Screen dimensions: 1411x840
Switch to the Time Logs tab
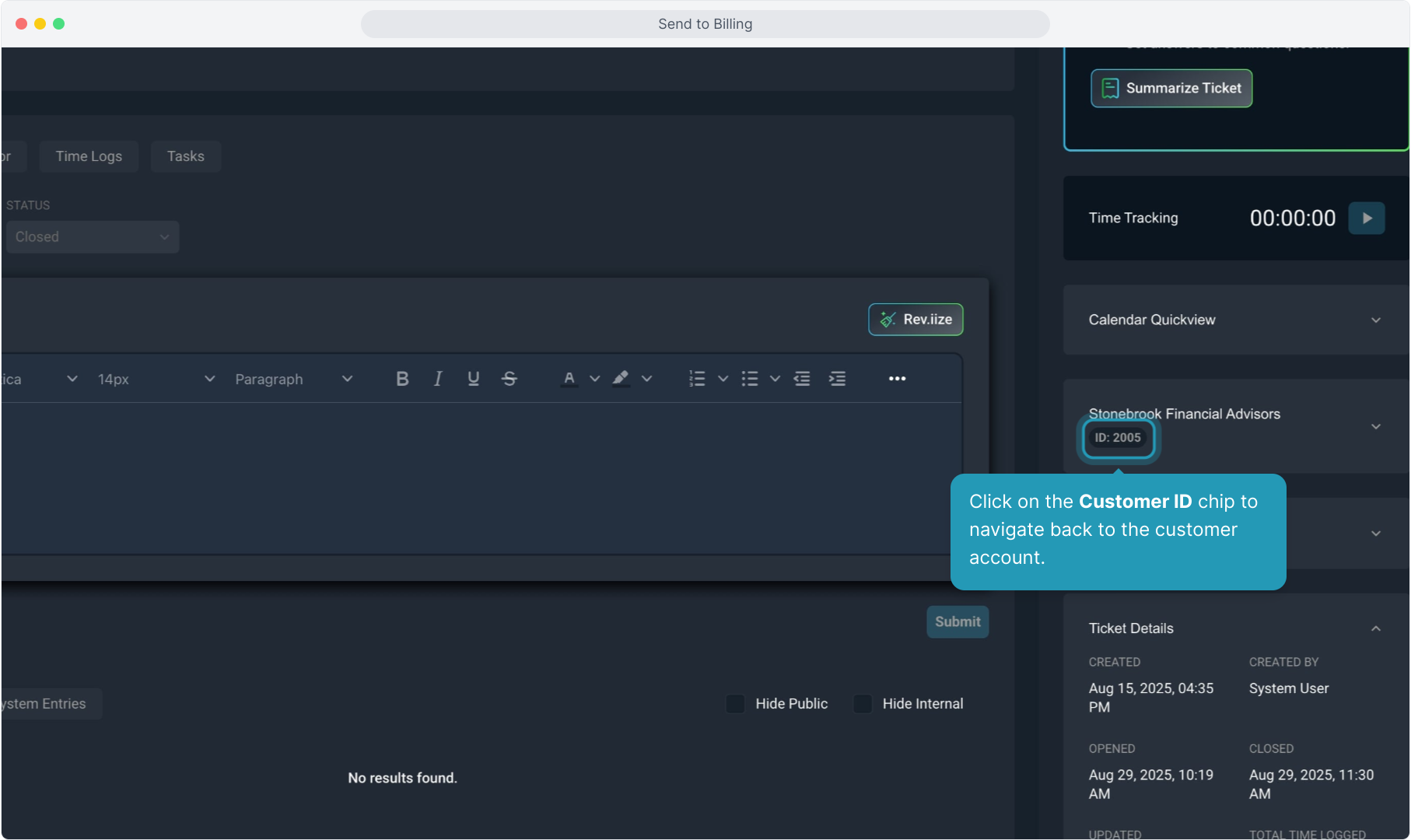tap(89, 156)
